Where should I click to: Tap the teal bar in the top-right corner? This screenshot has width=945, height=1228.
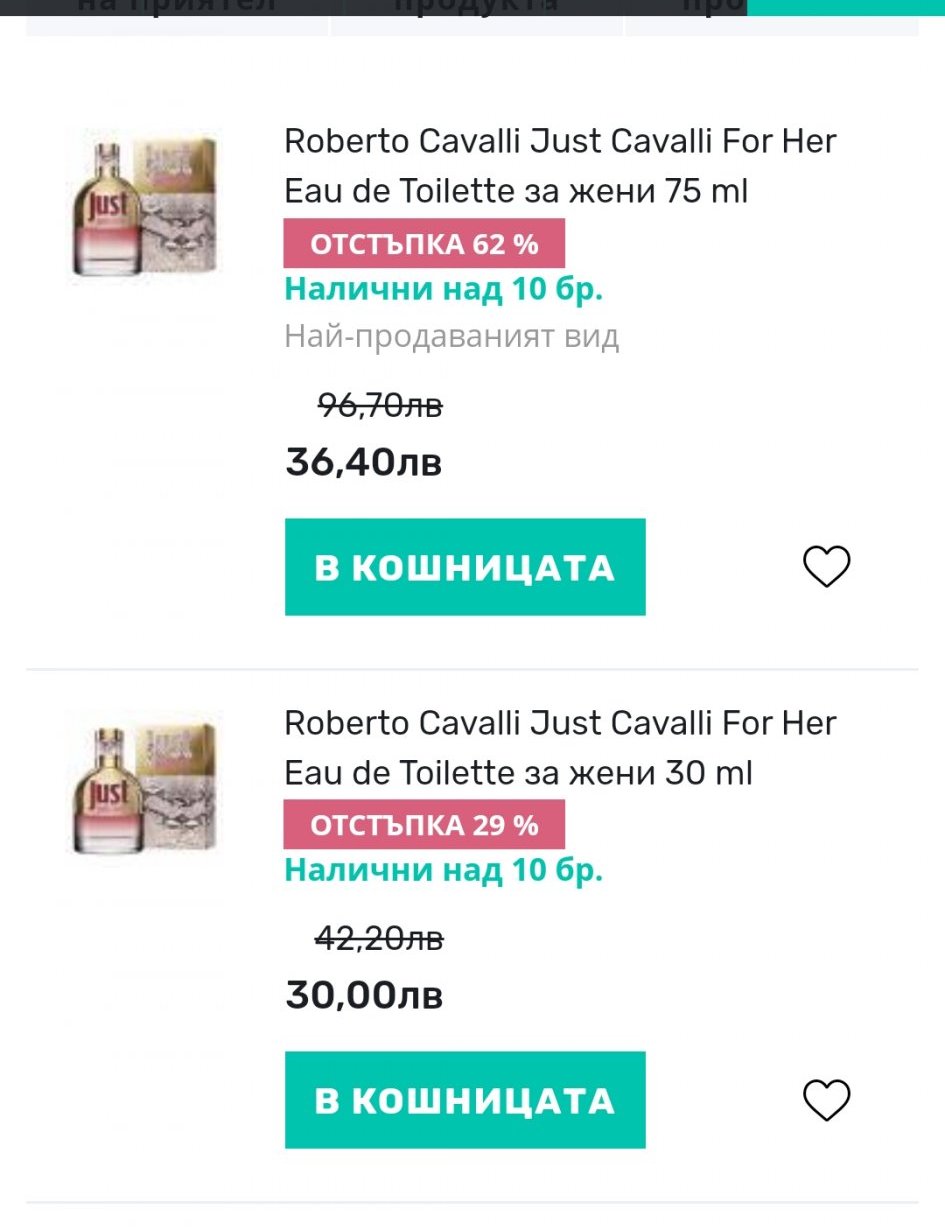845,8
